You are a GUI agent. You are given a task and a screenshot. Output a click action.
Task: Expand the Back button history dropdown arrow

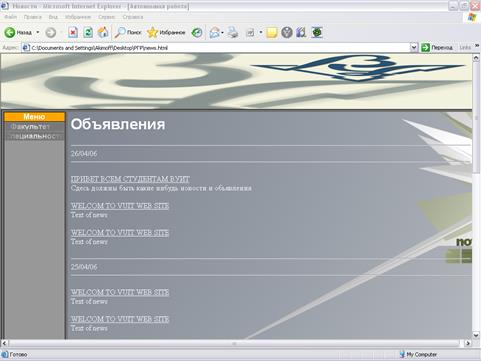coord(38,32)
